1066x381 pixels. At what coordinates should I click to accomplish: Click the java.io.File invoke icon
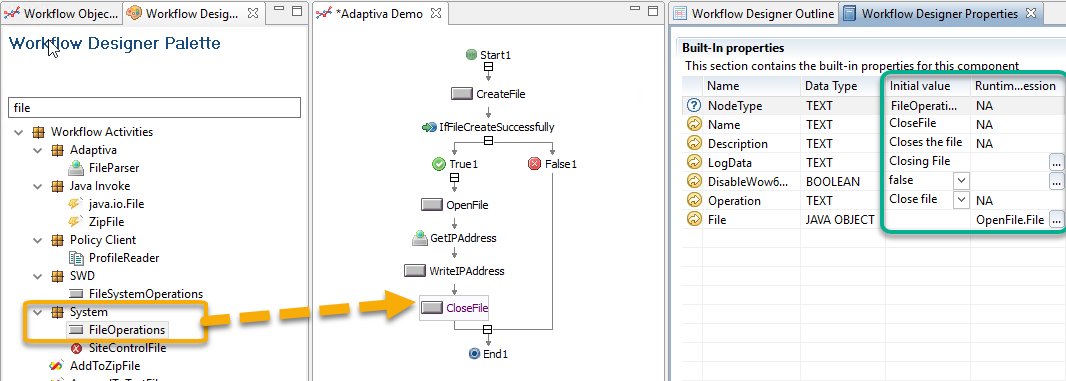pos(76,203)
